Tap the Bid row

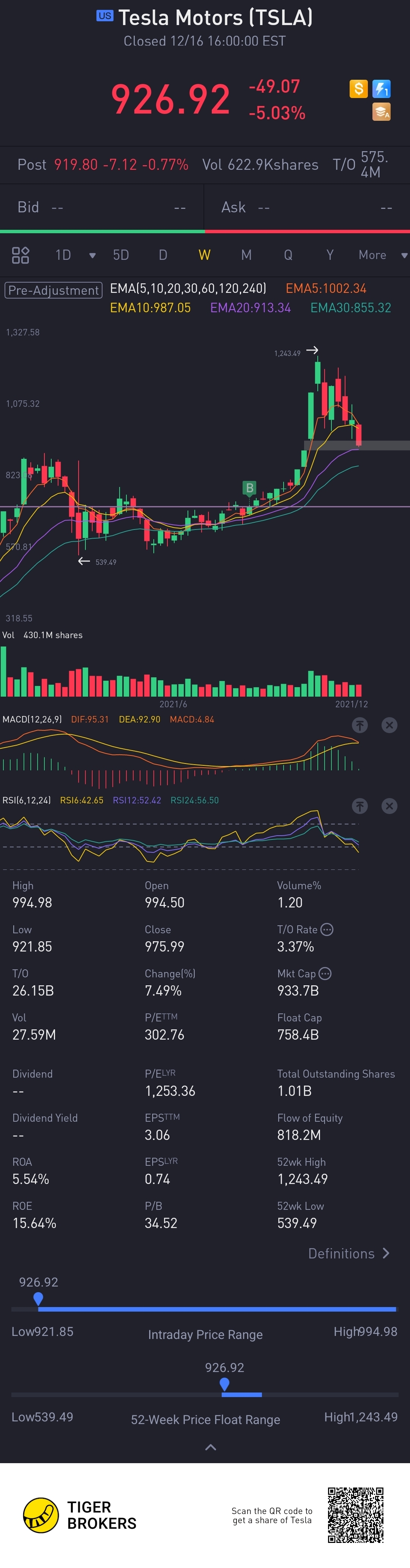tap(102, 207)
